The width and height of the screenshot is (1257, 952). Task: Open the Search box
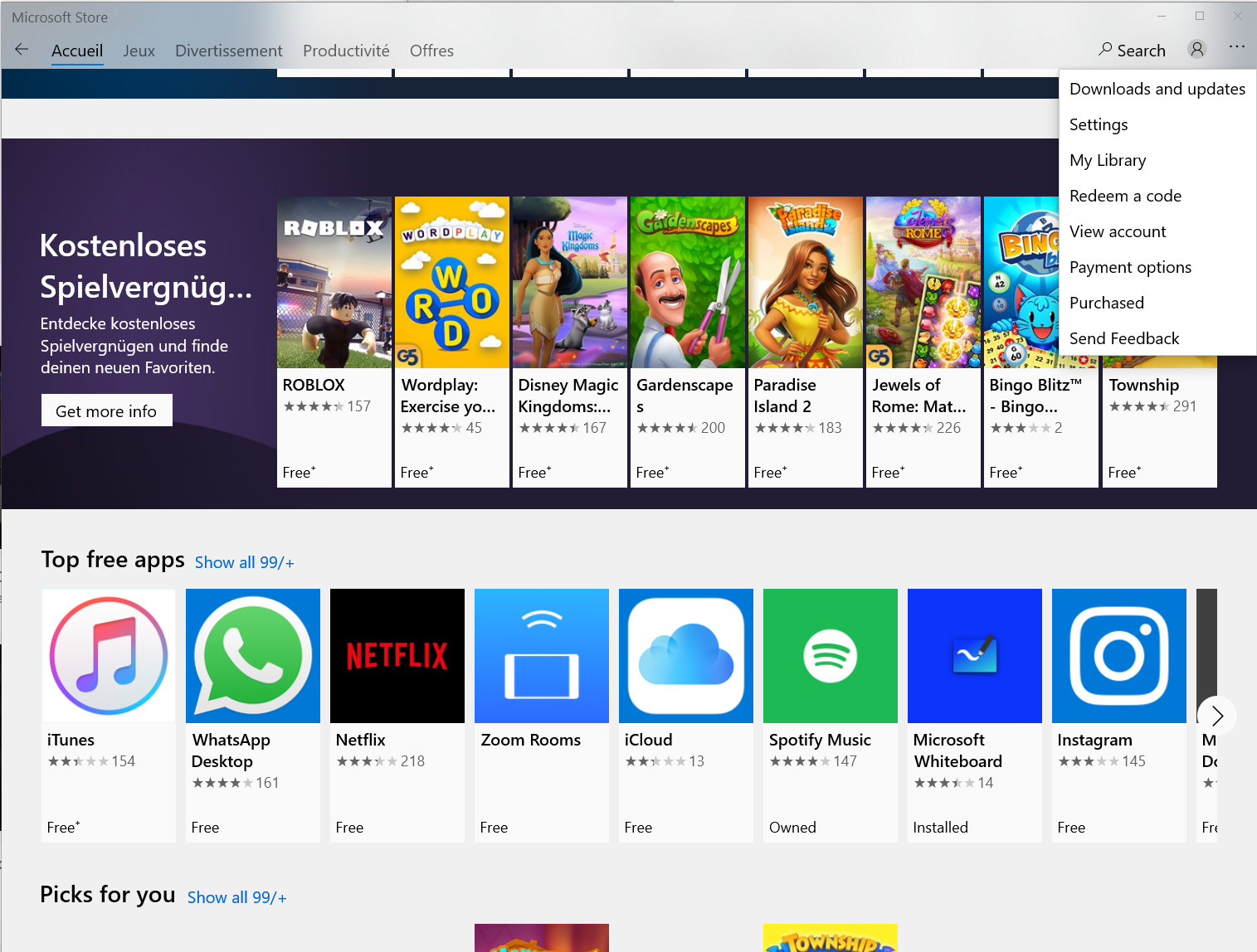[1132, 51]
